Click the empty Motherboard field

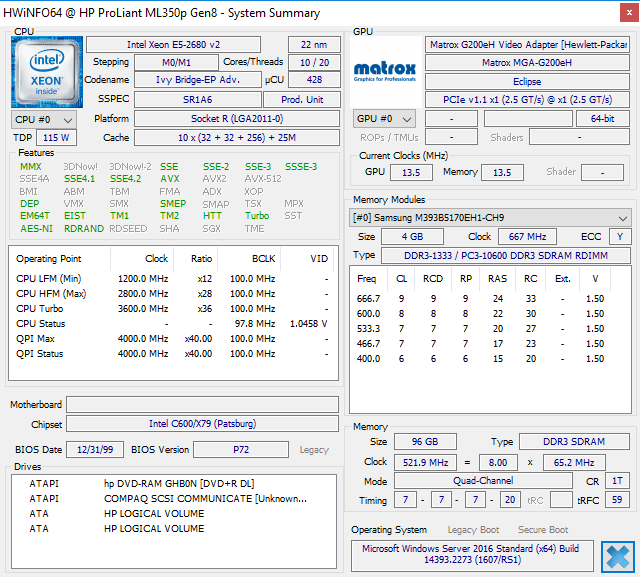pyautogui.click(x=202, y=404)
